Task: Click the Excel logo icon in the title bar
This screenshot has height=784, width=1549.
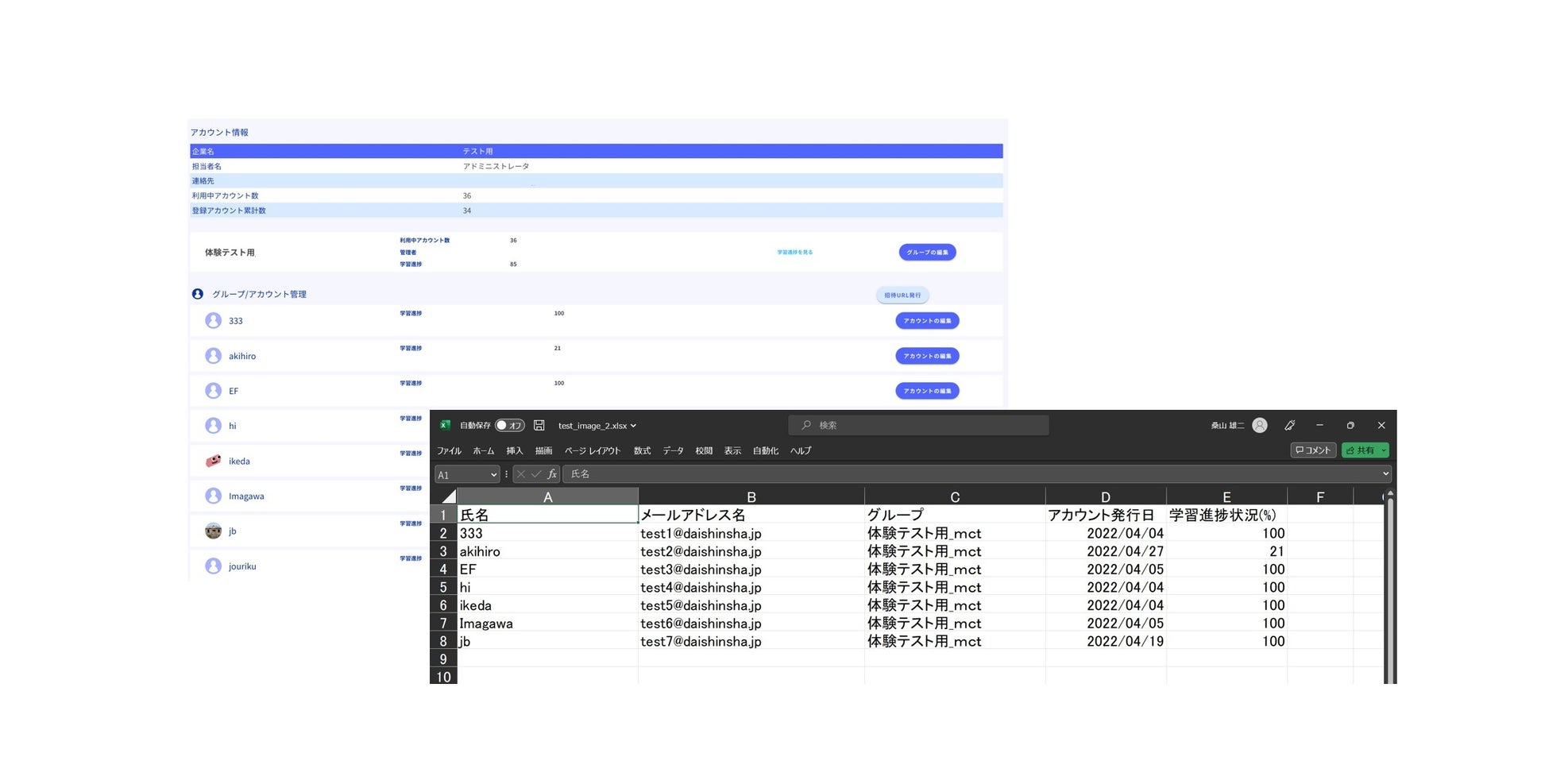Action: 445,425
